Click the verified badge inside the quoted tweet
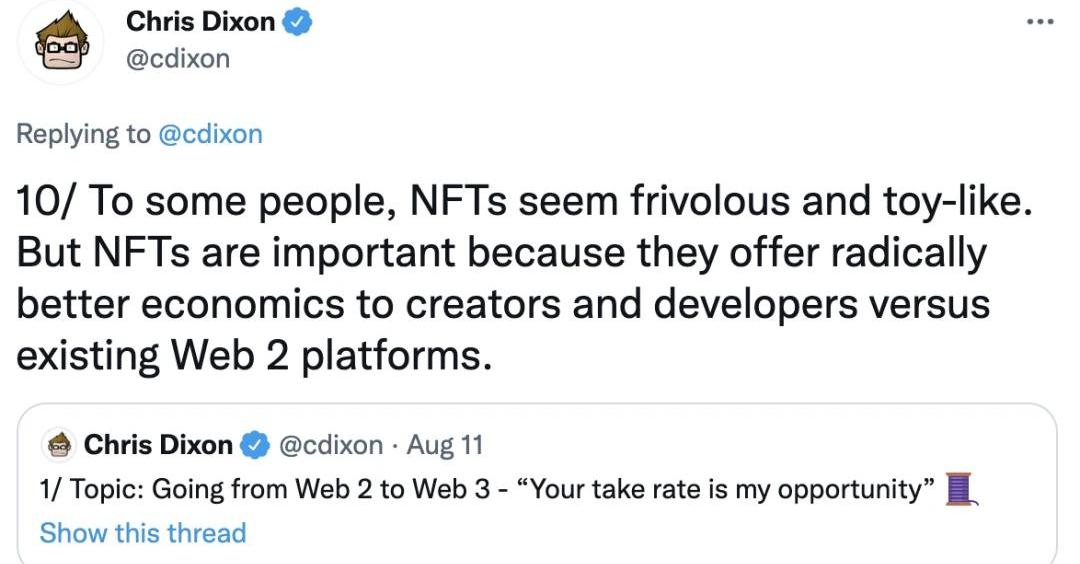 click(256, 445)
